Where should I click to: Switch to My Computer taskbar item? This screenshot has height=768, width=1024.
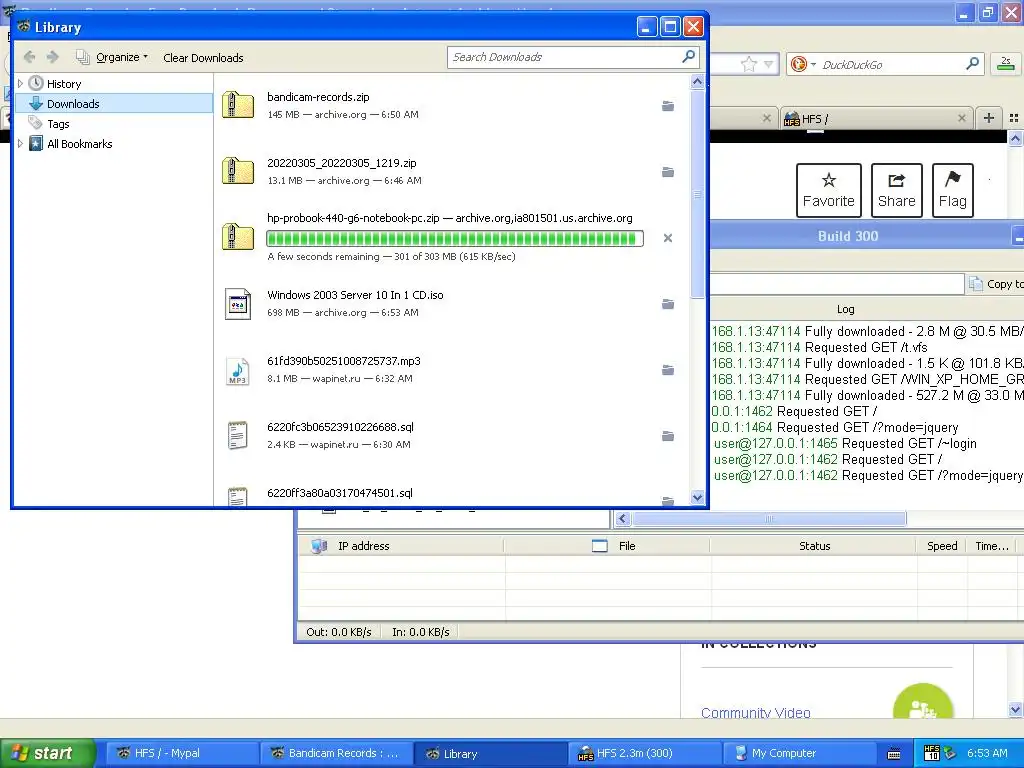(x=797, y=753)
